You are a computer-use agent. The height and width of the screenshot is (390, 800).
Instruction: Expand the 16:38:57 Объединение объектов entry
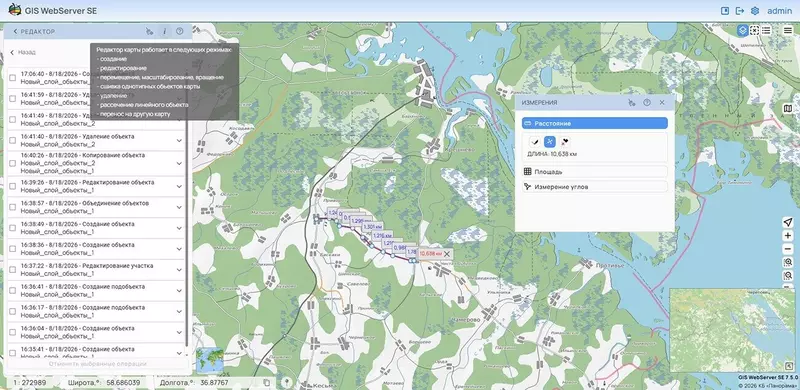coord(179,207)
